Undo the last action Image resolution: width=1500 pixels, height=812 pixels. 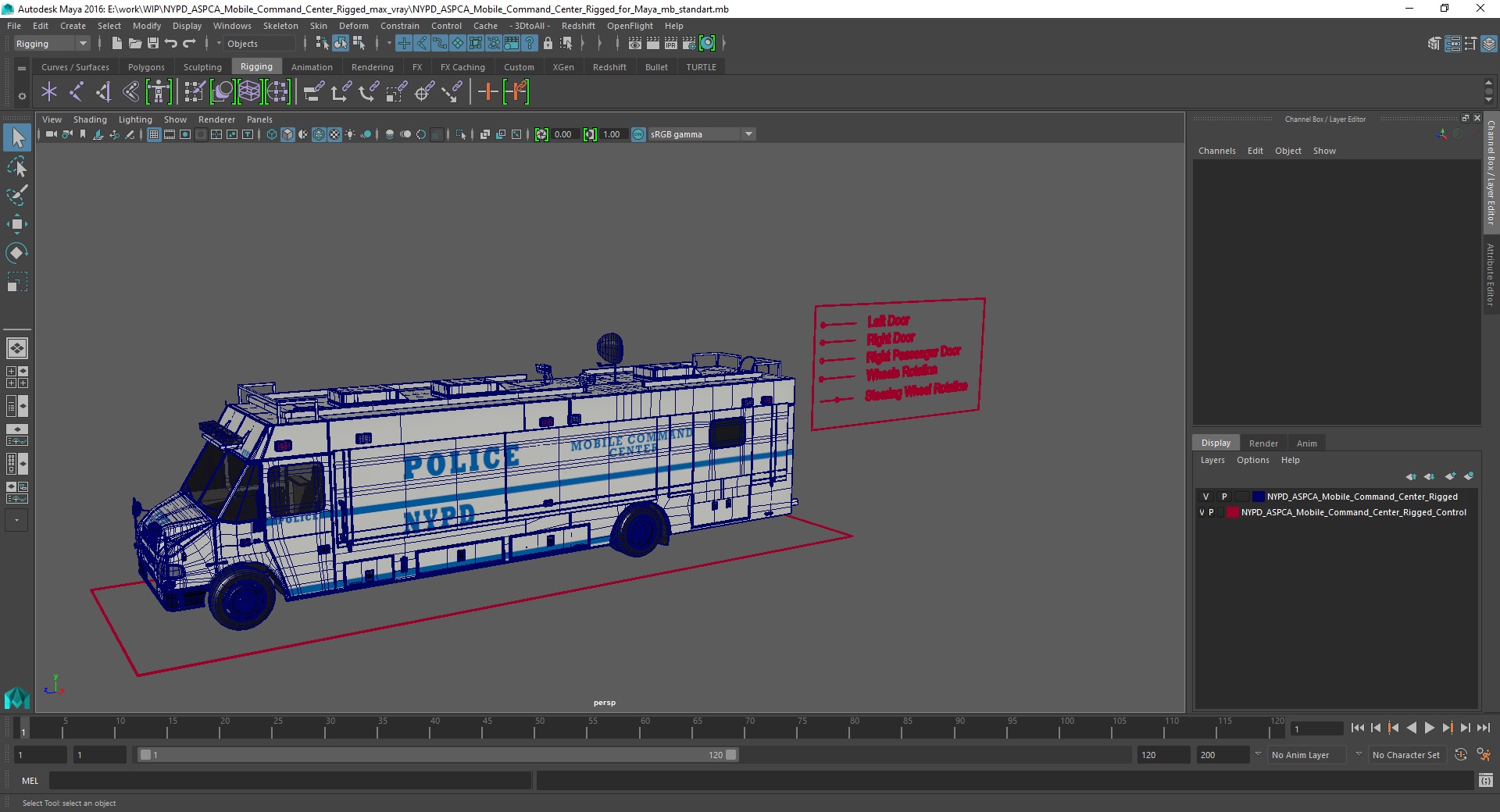coord(171,44)
